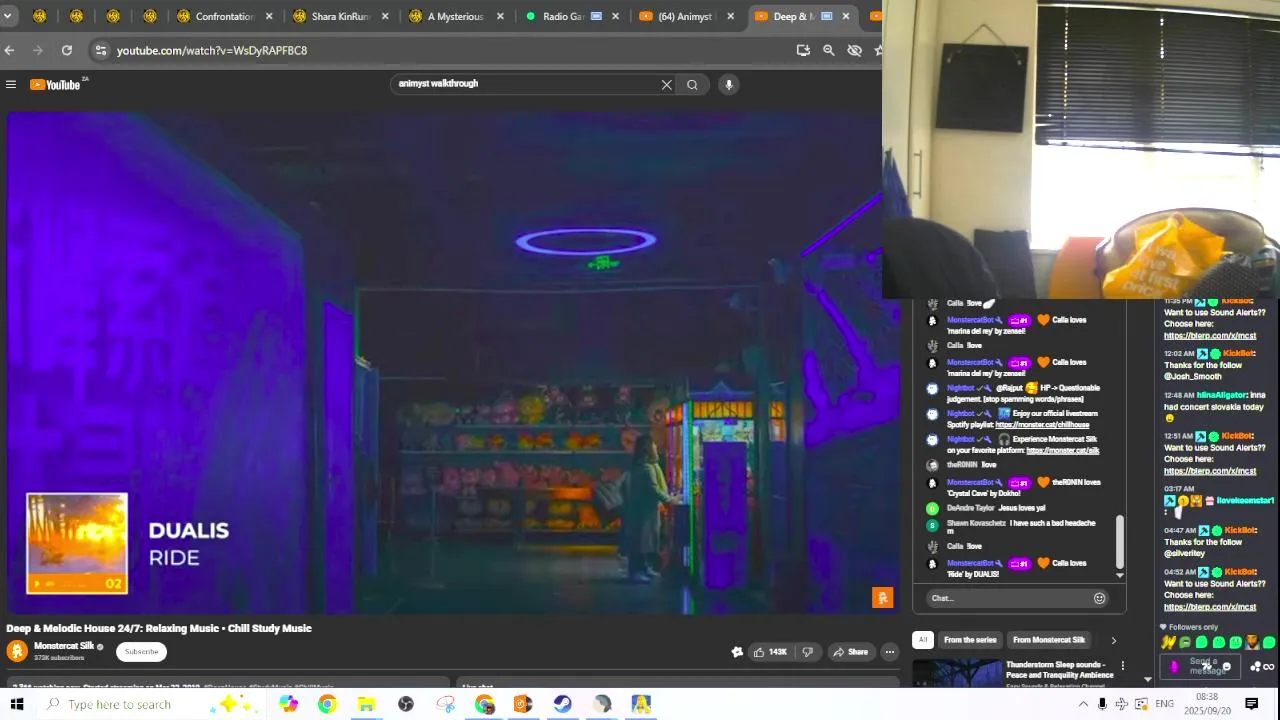Click the Monstercat Silk channel avatar

[17, 651]
